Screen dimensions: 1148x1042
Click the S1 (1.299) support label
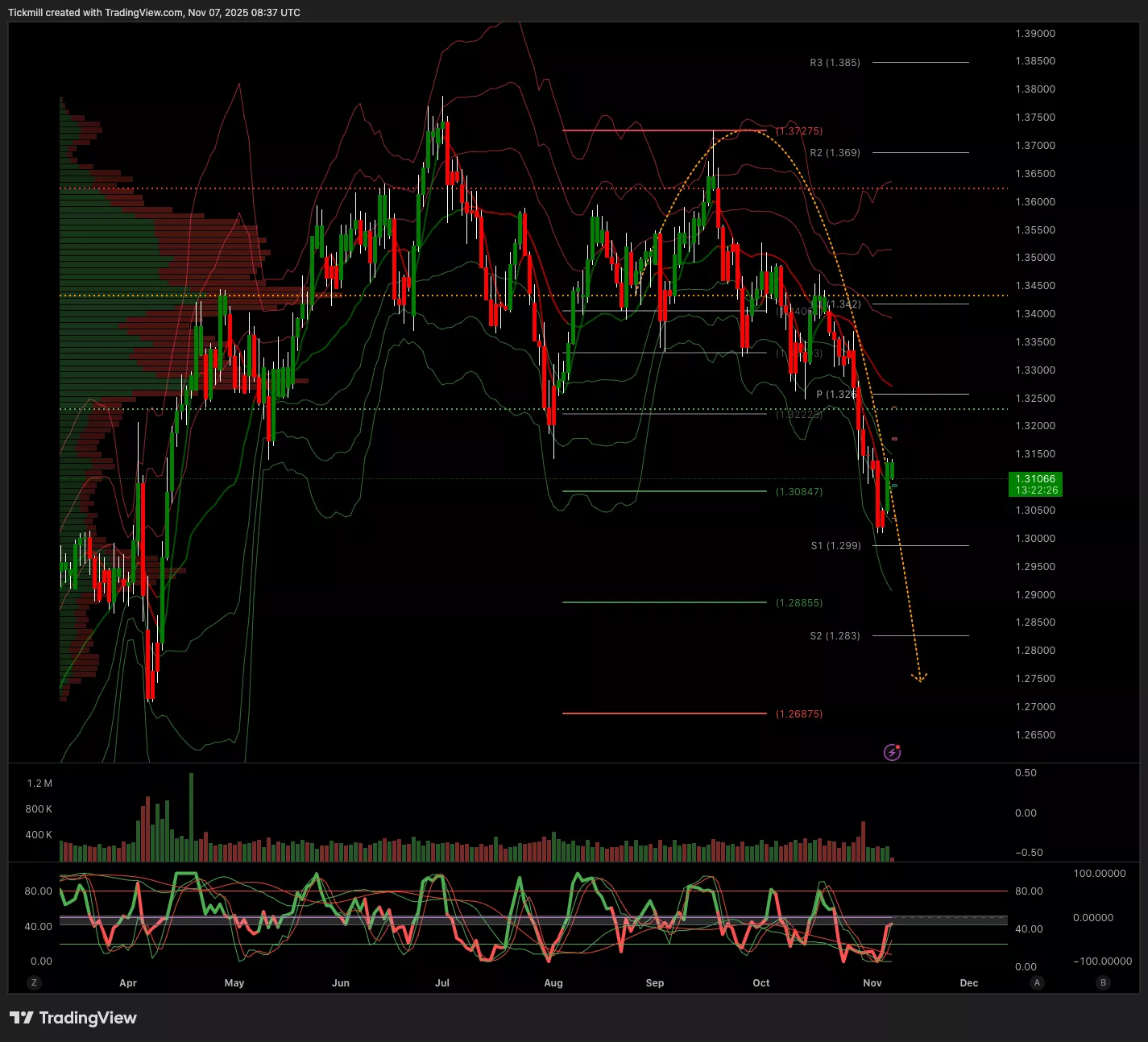[835, 546]
